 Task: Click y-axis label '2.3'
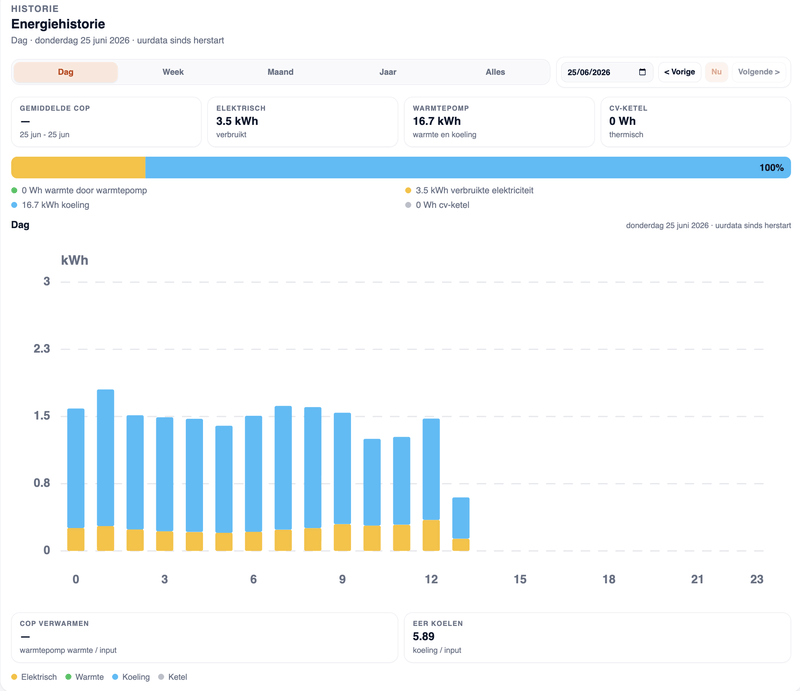pos(42,349)
